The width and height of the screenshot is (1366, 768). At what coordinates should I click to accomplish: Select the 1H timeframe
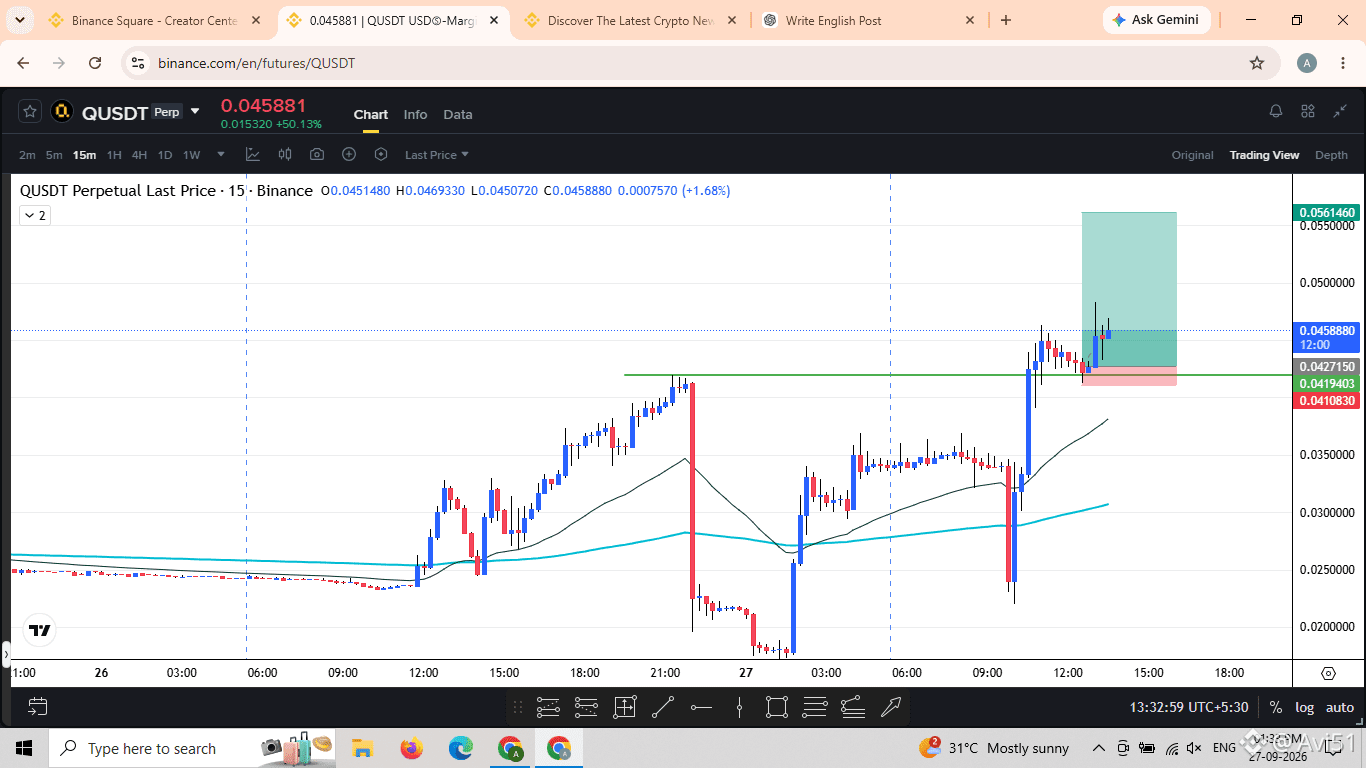(x=114, y=155)
